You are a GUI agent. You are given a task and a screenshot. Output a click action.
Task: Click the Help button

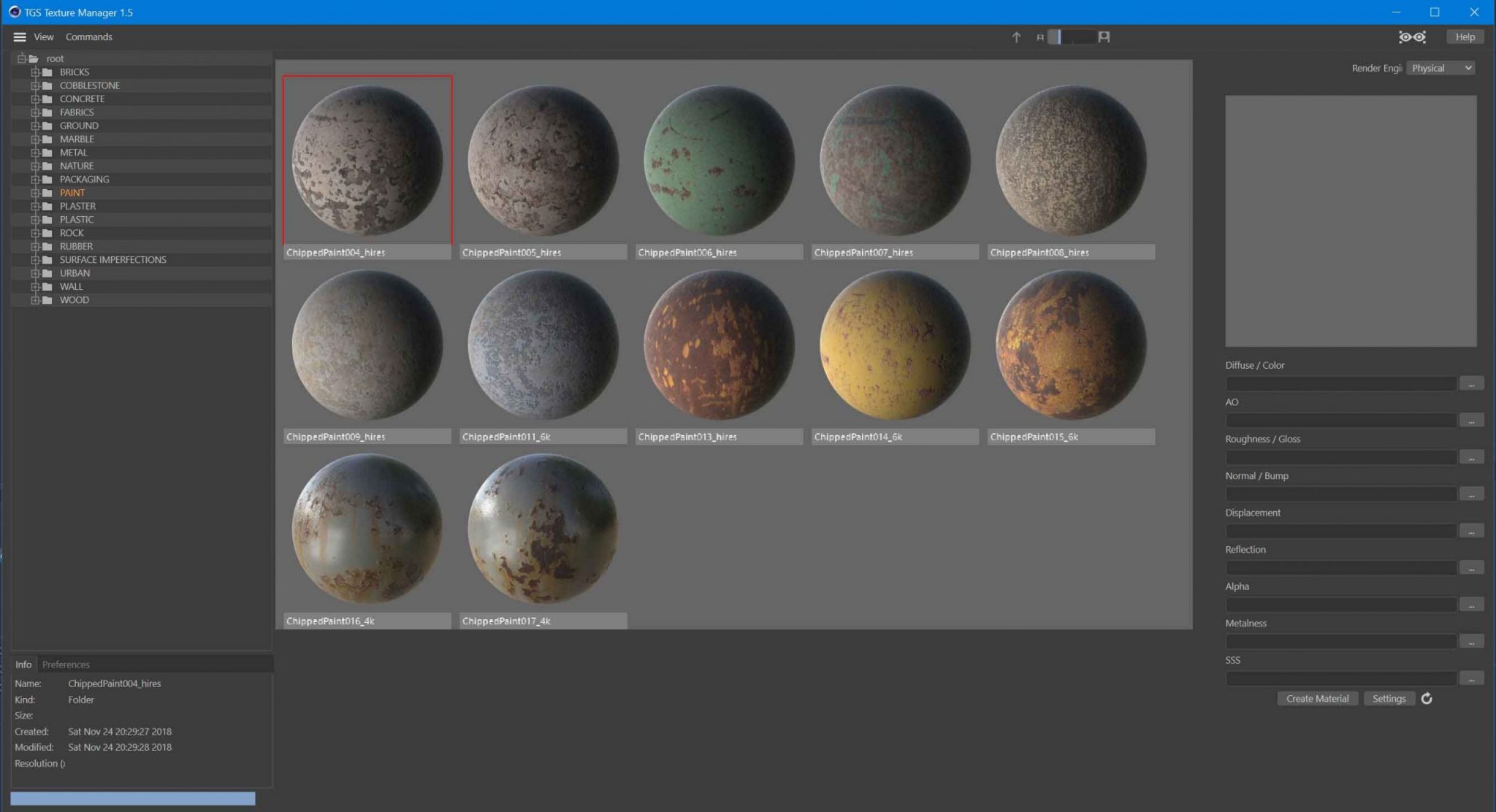(1465, 37)
